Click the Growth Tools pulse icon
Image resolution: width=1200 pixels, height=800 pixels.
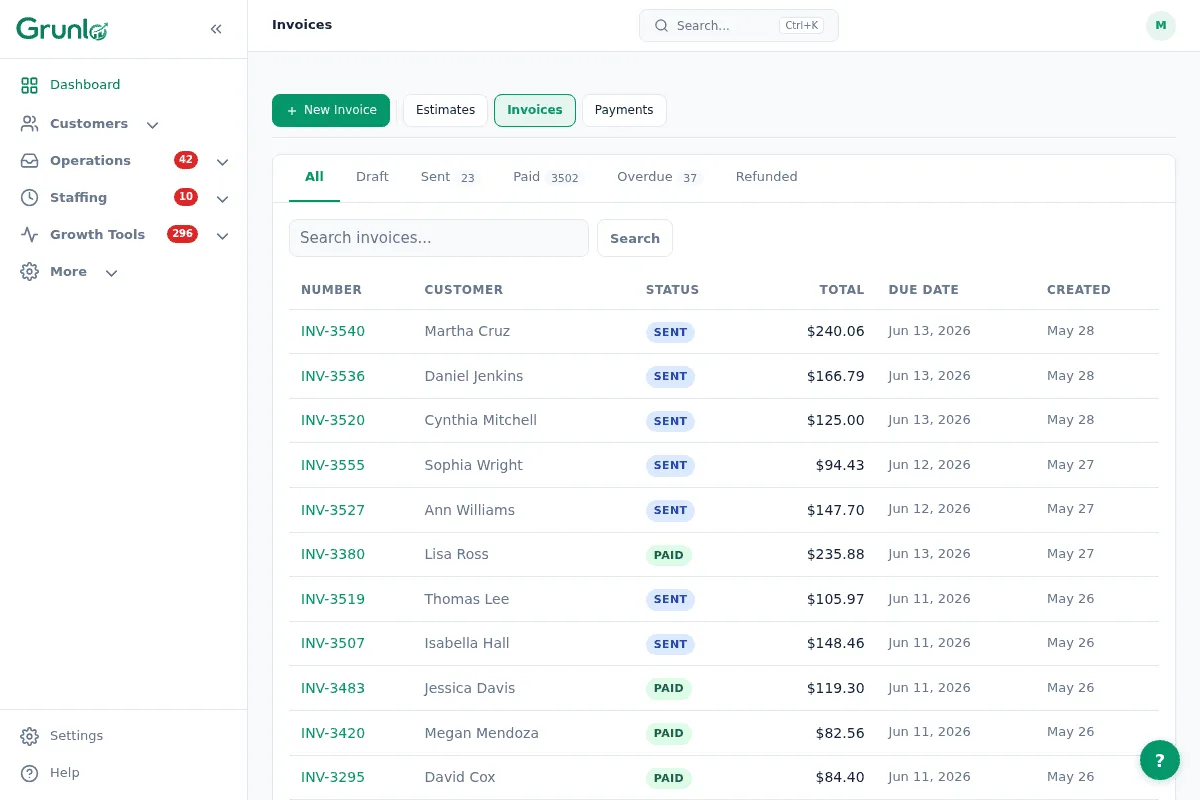point(29,235)
